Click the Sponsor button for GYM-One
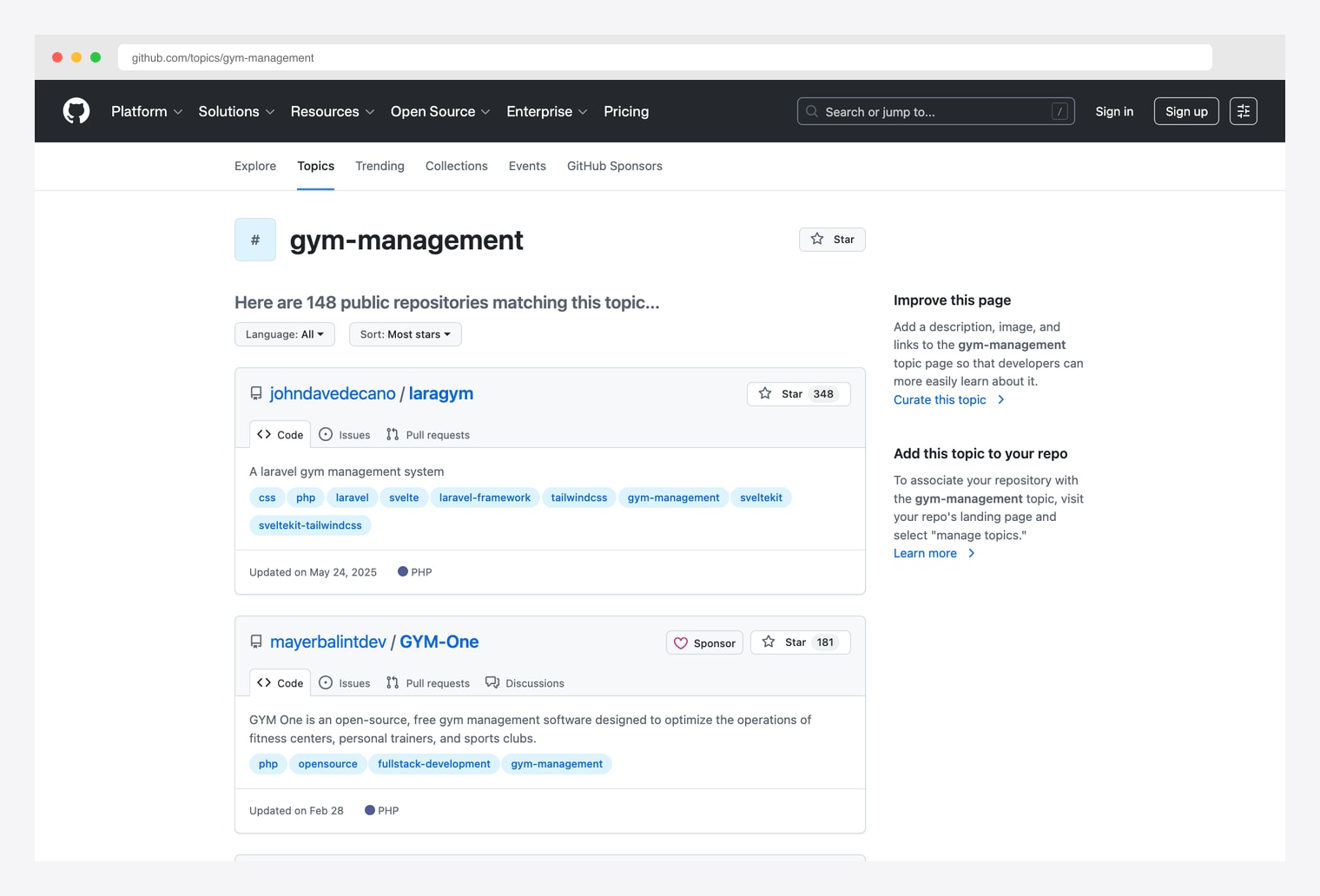Viewport: 1320px width, 896px height. 704,642
